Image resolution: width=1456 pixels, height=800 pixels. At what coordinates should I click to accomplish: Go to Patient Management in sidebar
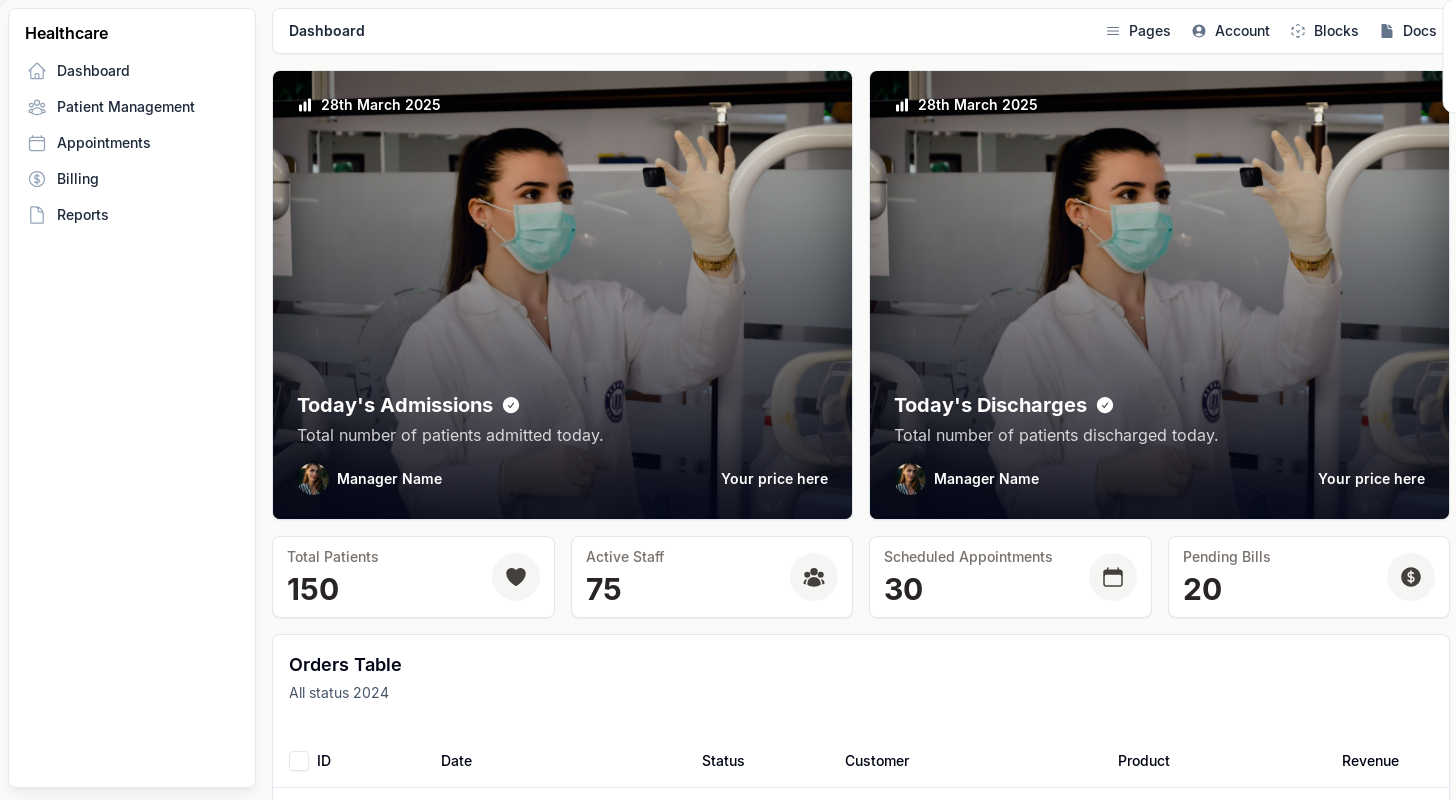point(125,107)
